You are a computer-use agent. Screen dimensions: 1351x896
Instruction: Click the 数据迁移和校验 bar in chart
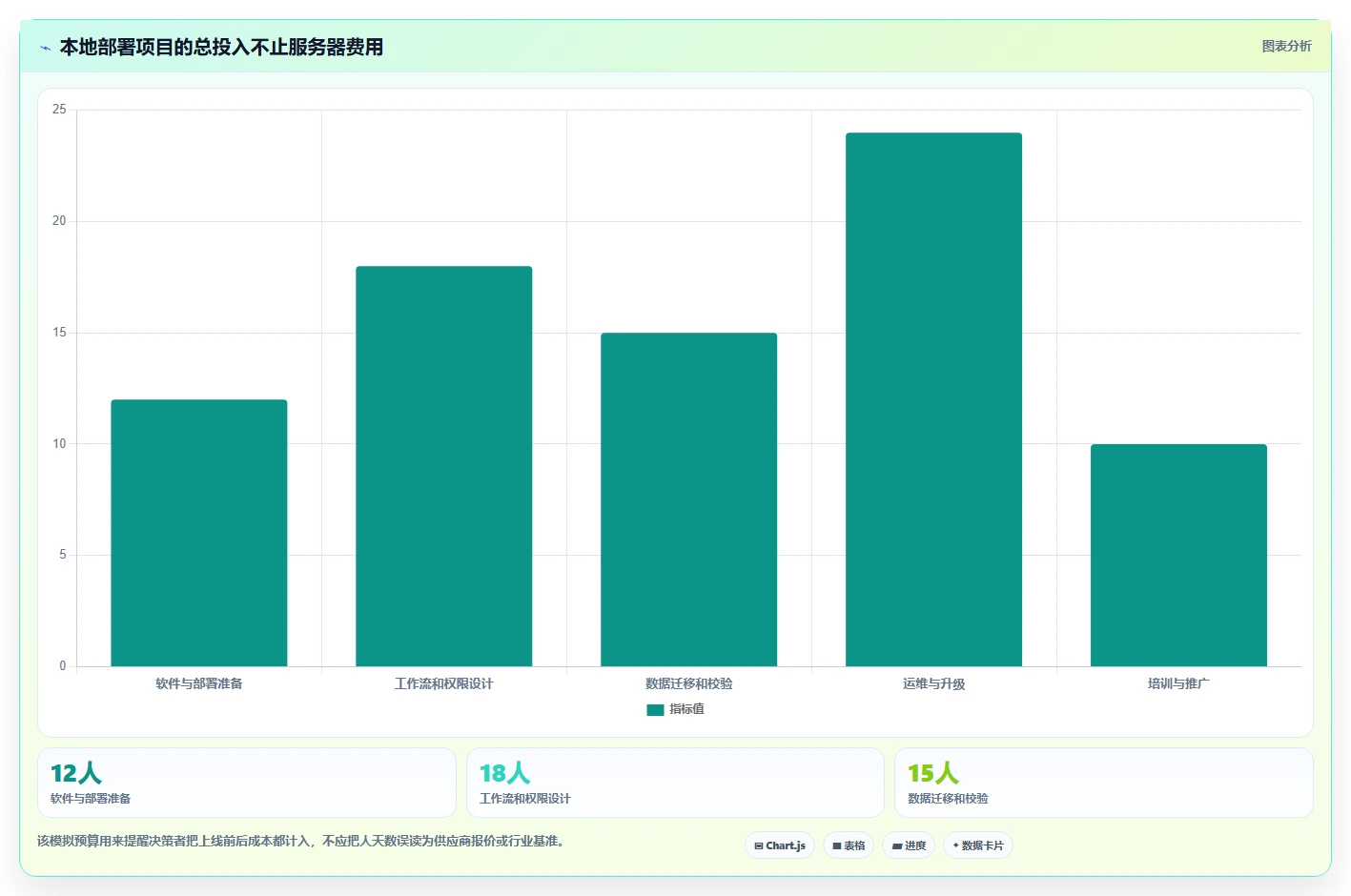point(688,499)
